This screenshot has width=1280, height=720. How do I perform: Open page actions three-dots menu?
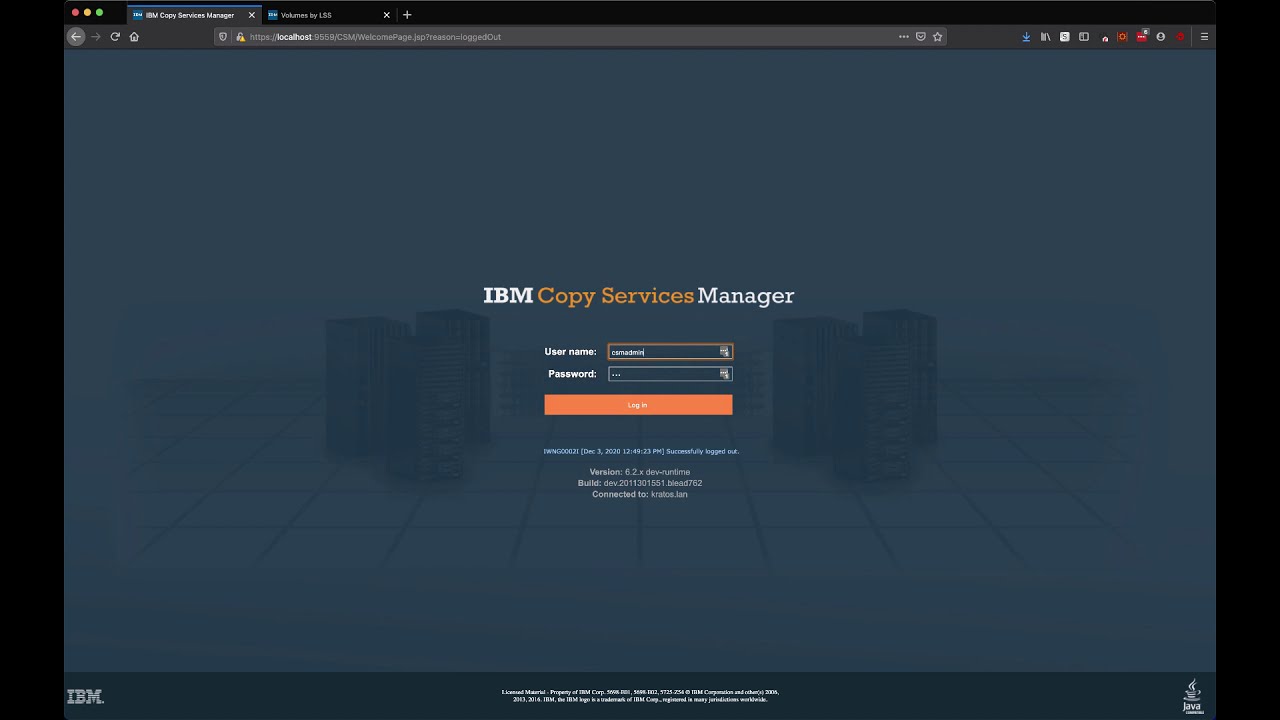[x=904, y=36]
